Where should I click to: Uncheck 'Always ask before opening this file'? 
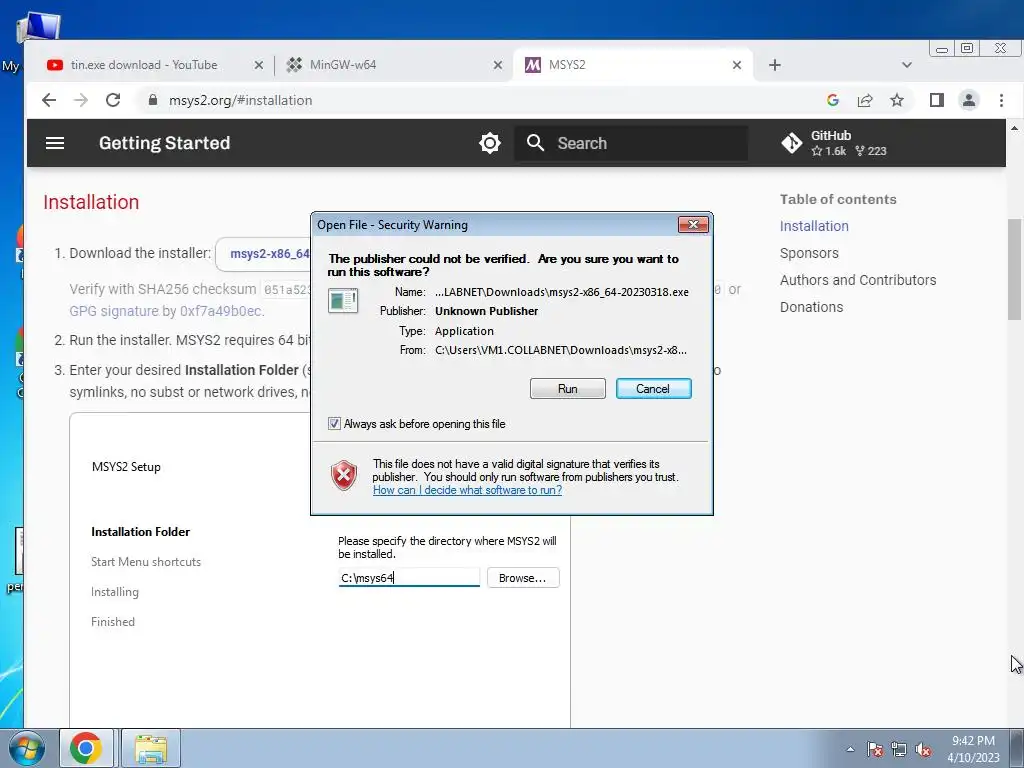pos(334,424)
